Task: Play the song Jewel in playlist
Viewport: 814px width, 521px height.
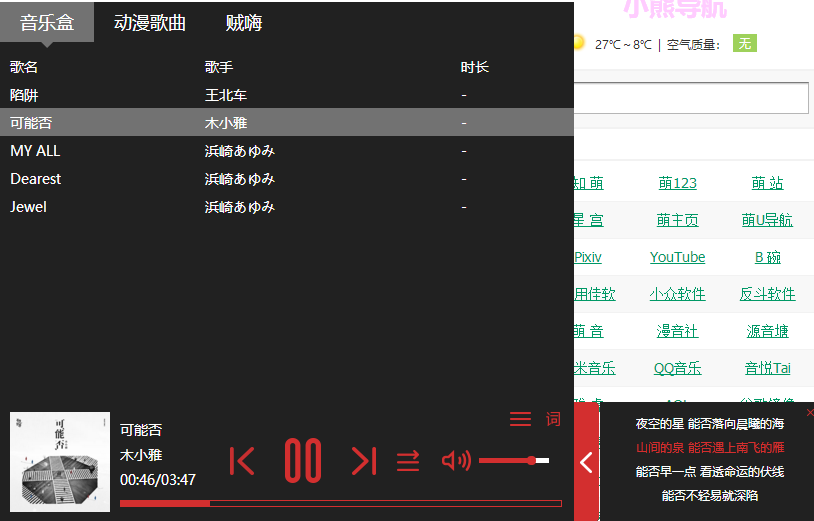Action: [287, 207]
